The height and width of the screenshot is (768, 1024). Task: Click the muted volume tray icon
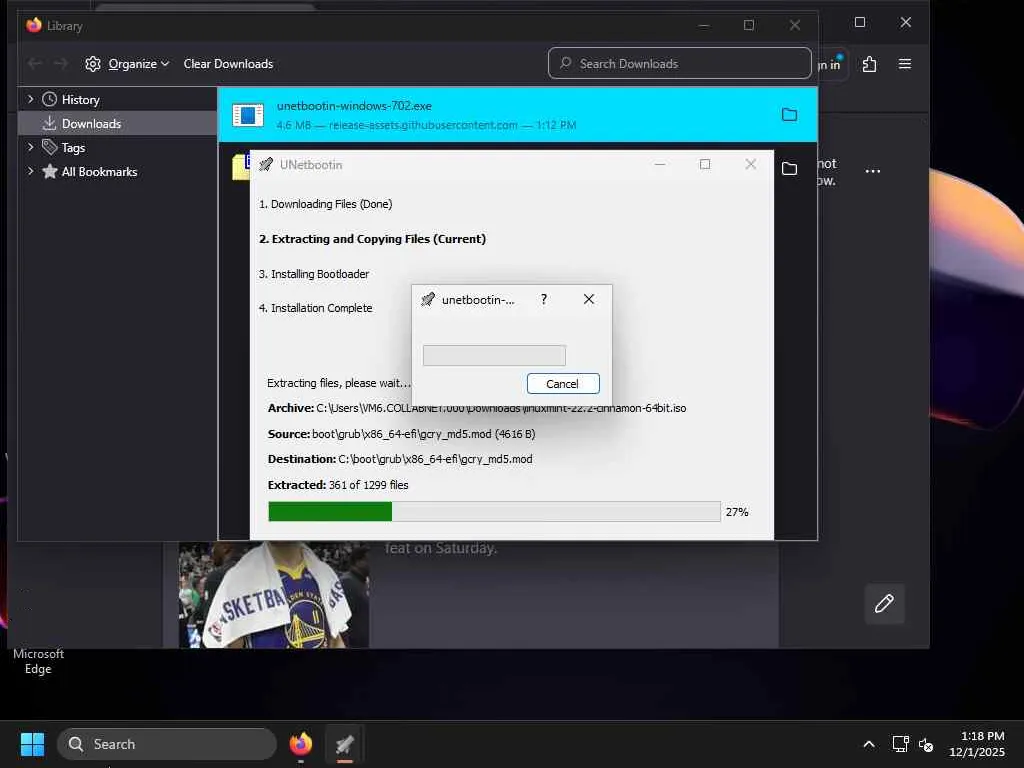click(x=925, y=744)
